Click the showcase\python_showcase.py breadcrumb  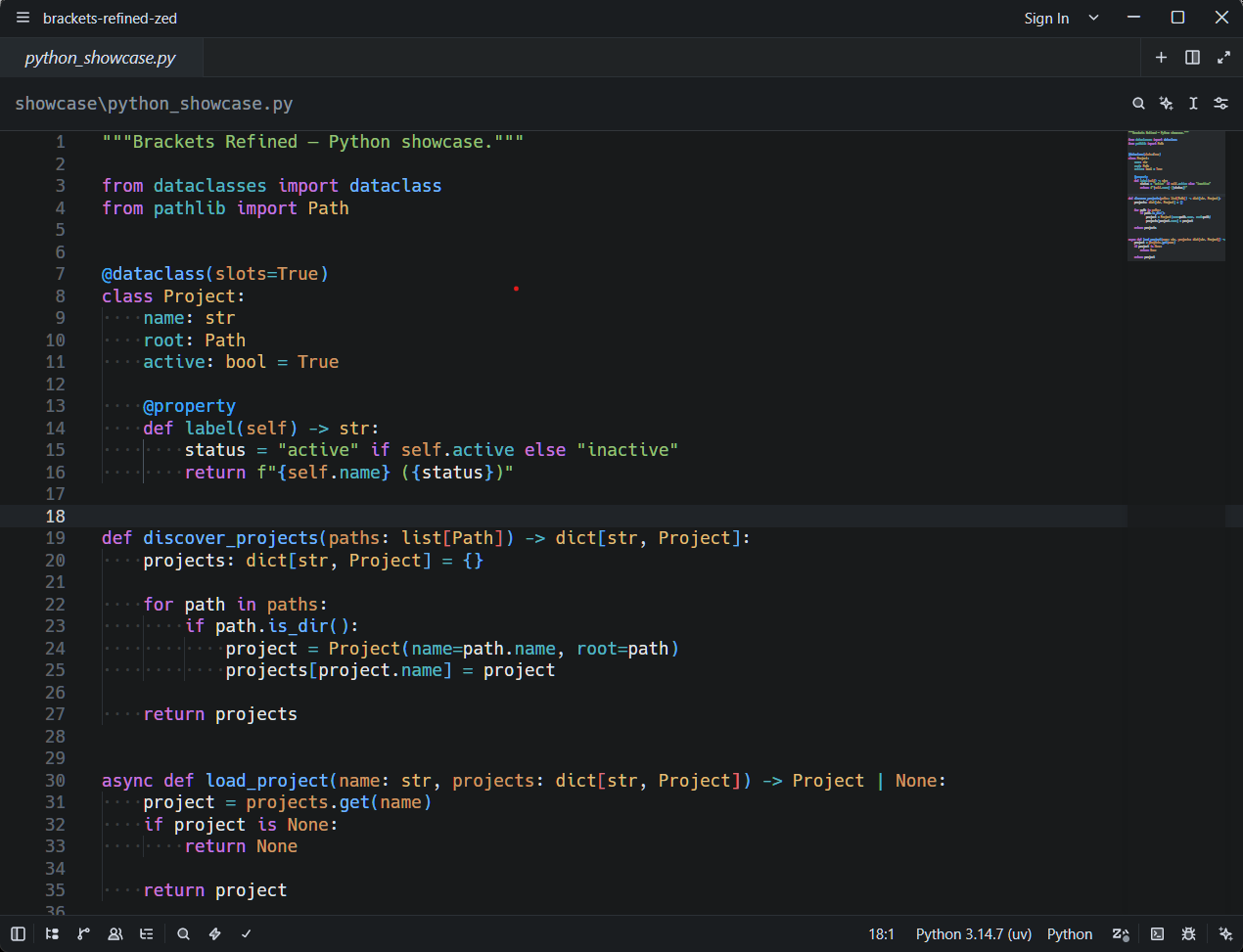pos(154,103)
